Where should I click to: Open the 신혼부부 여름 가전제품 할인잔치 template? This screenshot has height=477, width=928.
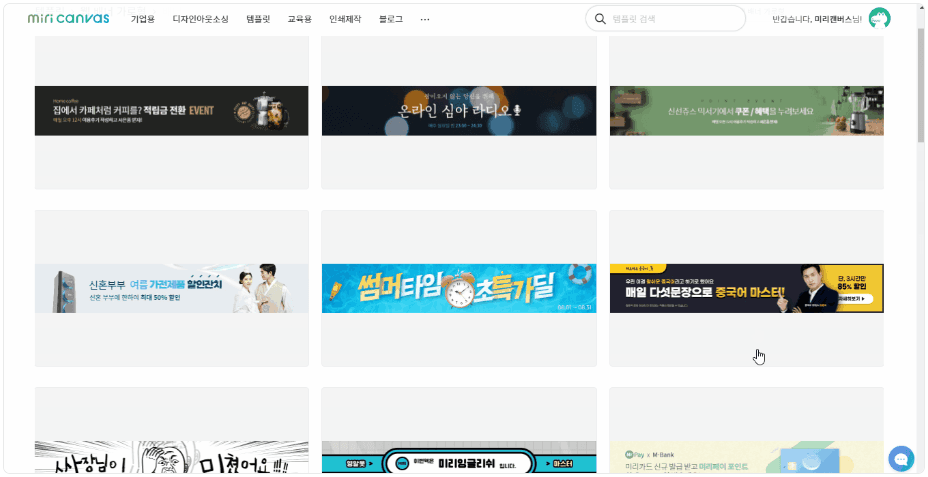171,288
